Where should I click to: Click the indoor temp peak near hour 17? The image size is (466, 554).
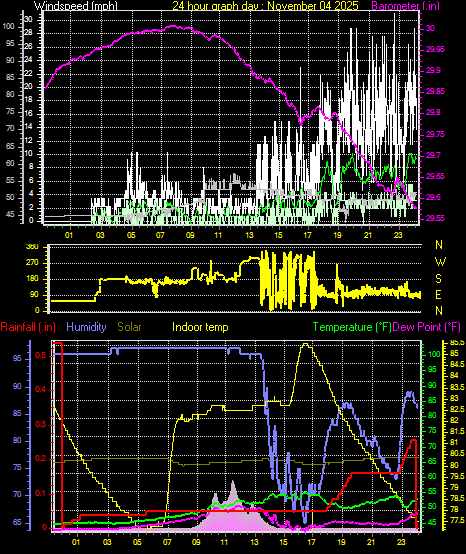(x=306, y=344)
